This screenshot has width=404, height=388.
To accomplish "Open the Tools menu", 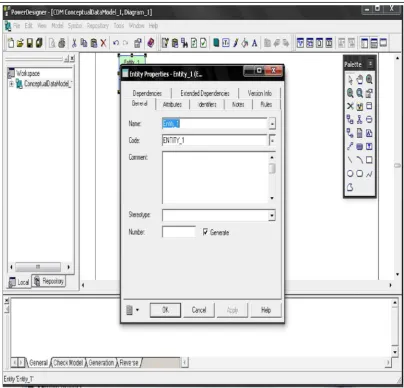I will pos(119,26).
